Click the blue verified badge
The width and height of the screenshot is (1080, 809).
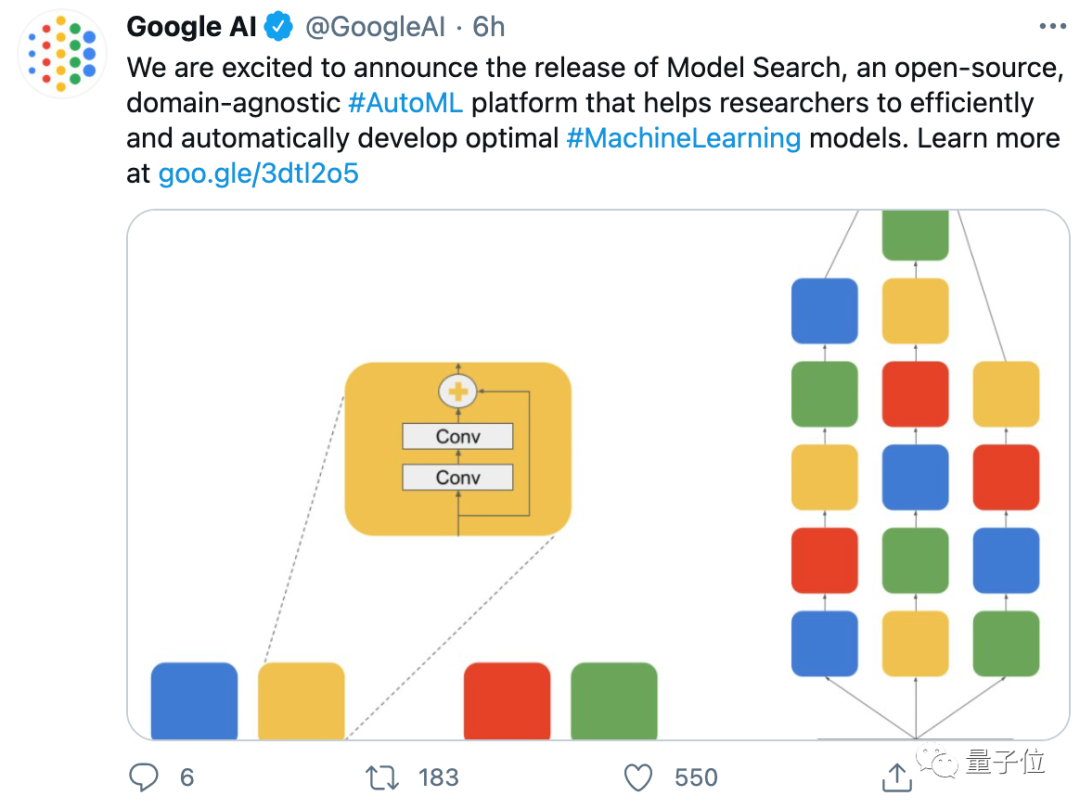(x=280, y=27)
